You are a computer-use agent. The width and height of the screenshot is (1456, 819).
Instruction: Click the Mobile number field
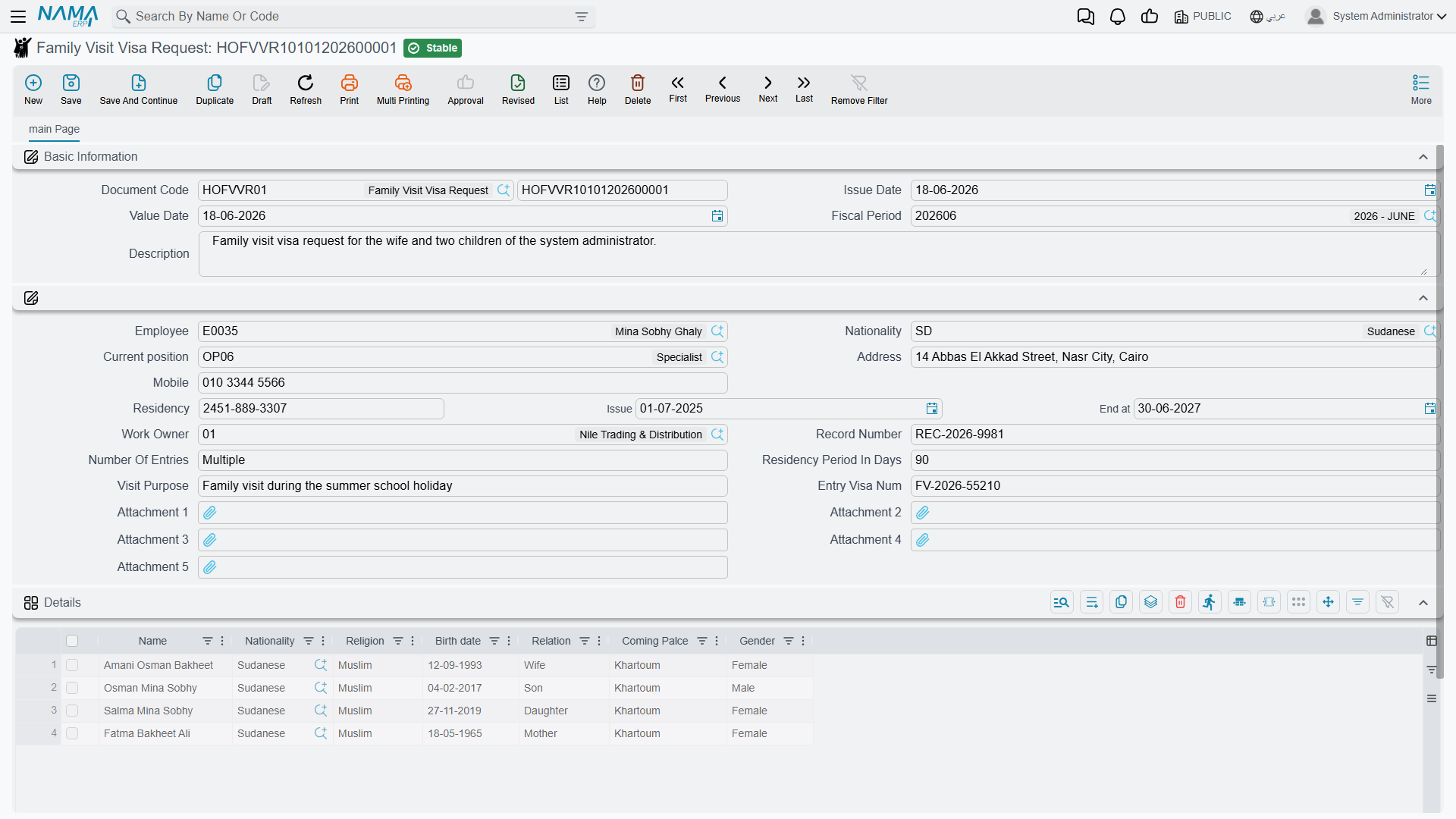click(463, 383)
